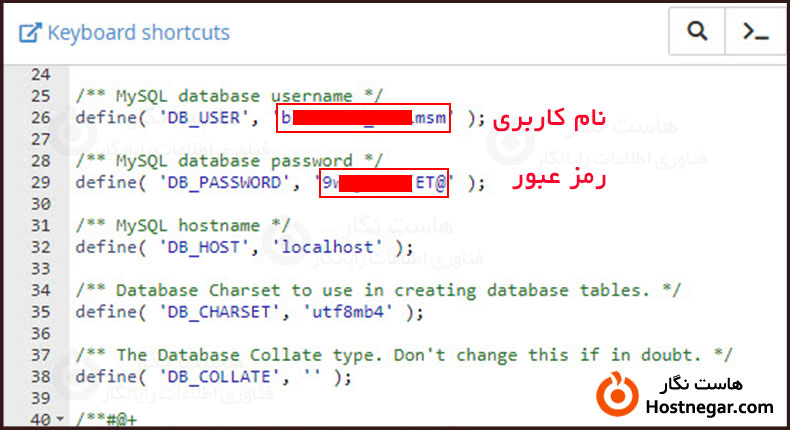Image resolution: width=790 pixels, height=430 pixels.
Task: Select line number 32 in the gutter
Action: tap(39, 247)
